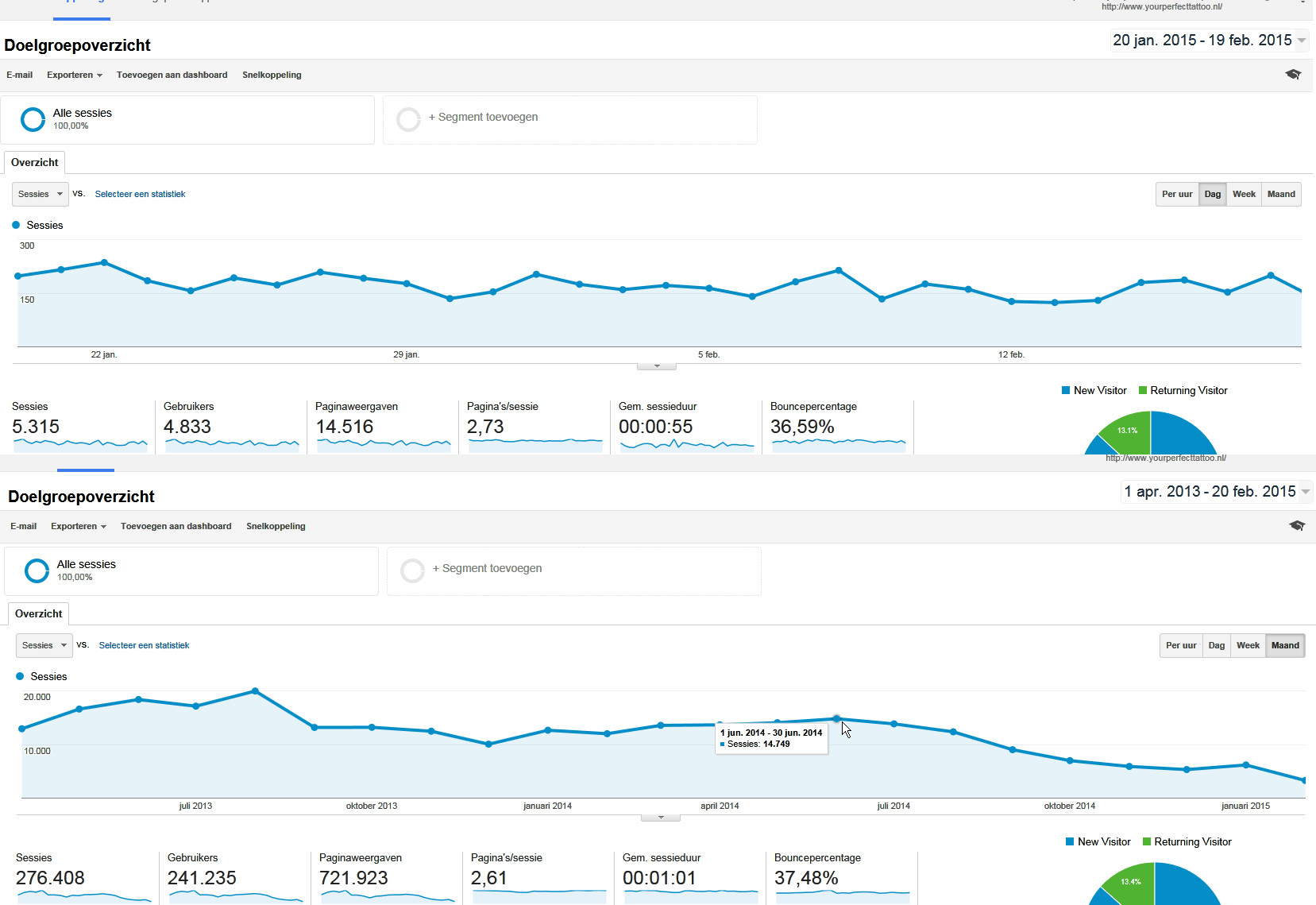Screen dimensions: 1316x905
Task: Open Exporteren dropdown in upper report
Action: click(x=75, y=75)
